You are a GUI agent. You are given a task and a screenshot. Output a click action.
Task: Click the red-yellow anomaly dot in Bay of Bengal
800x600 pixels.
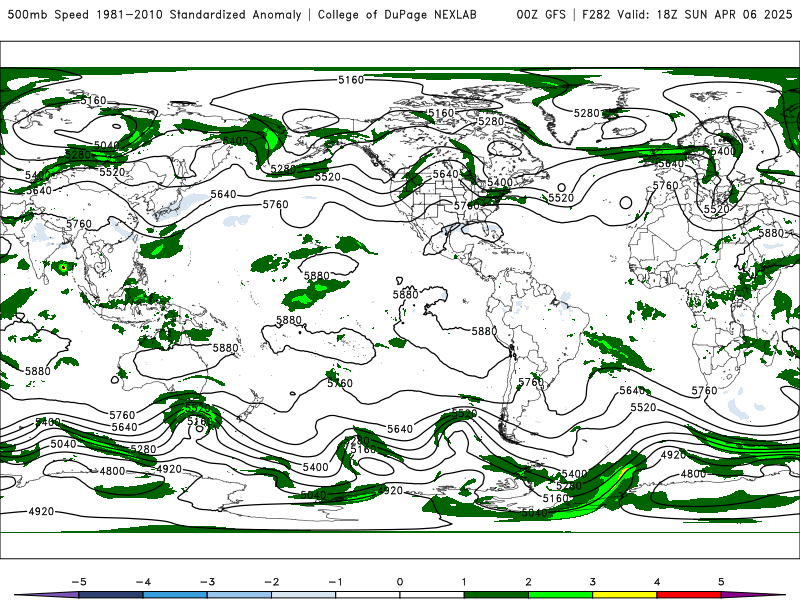(x=63, y=267)
